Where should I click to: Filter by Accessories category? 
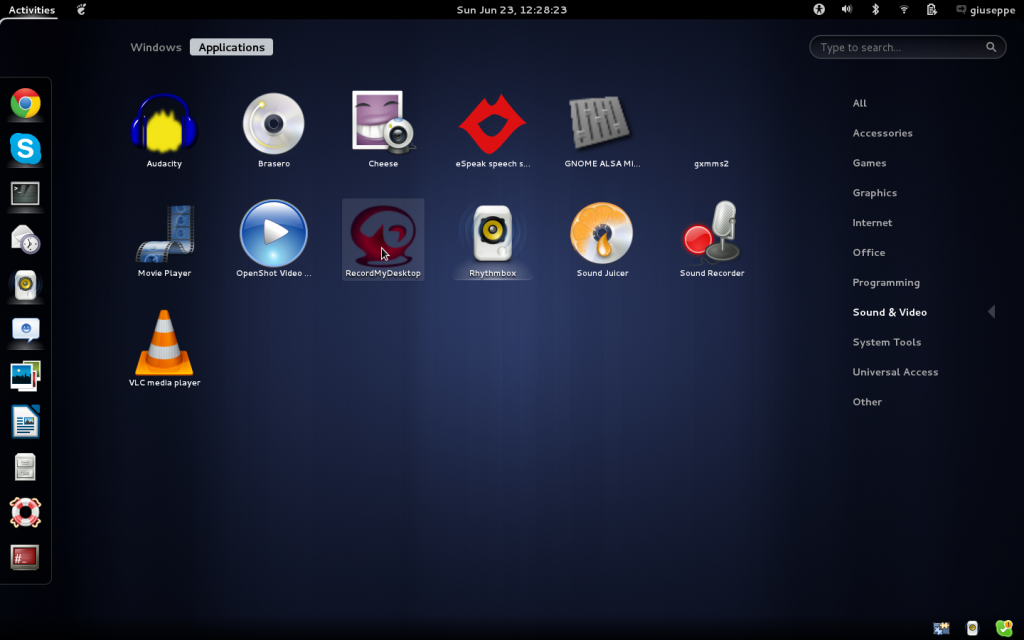882,133
